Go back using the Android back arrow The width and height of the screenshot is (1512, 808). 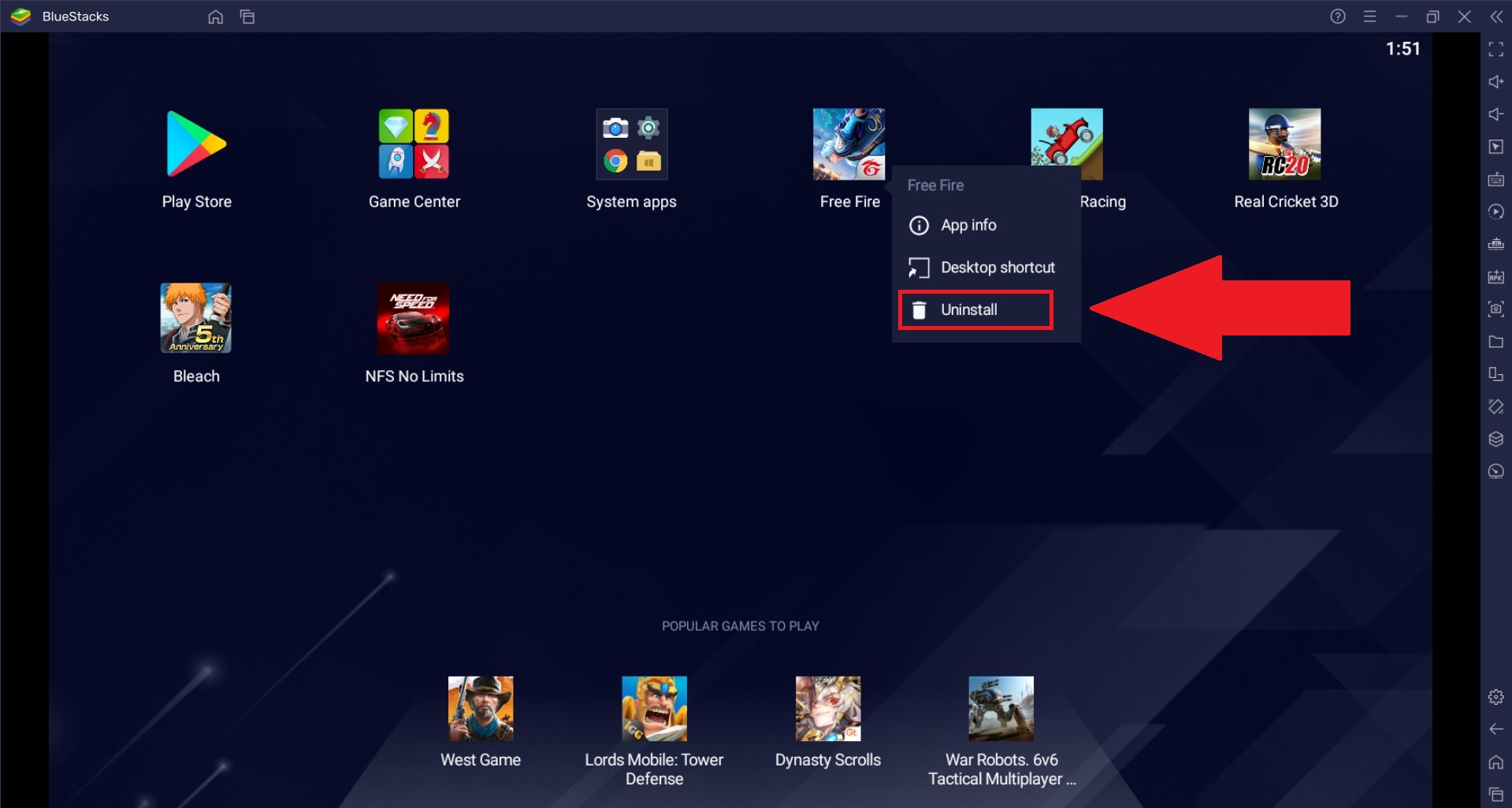tap(1495, 729)
